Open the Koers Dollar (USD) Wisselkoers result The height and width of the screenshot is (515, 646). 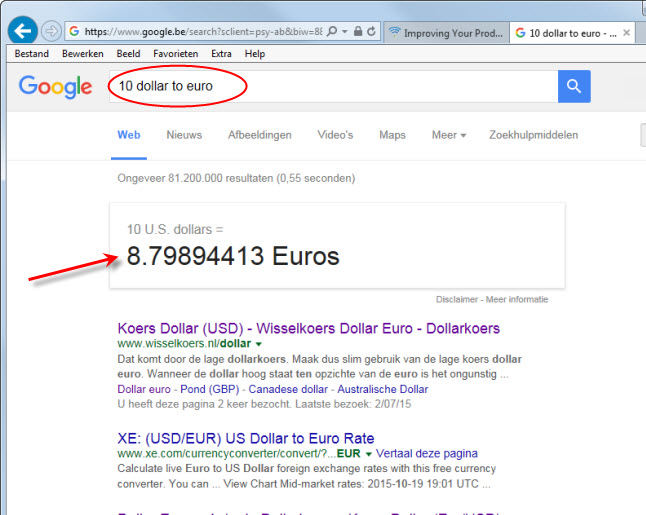tap(308, 328)
